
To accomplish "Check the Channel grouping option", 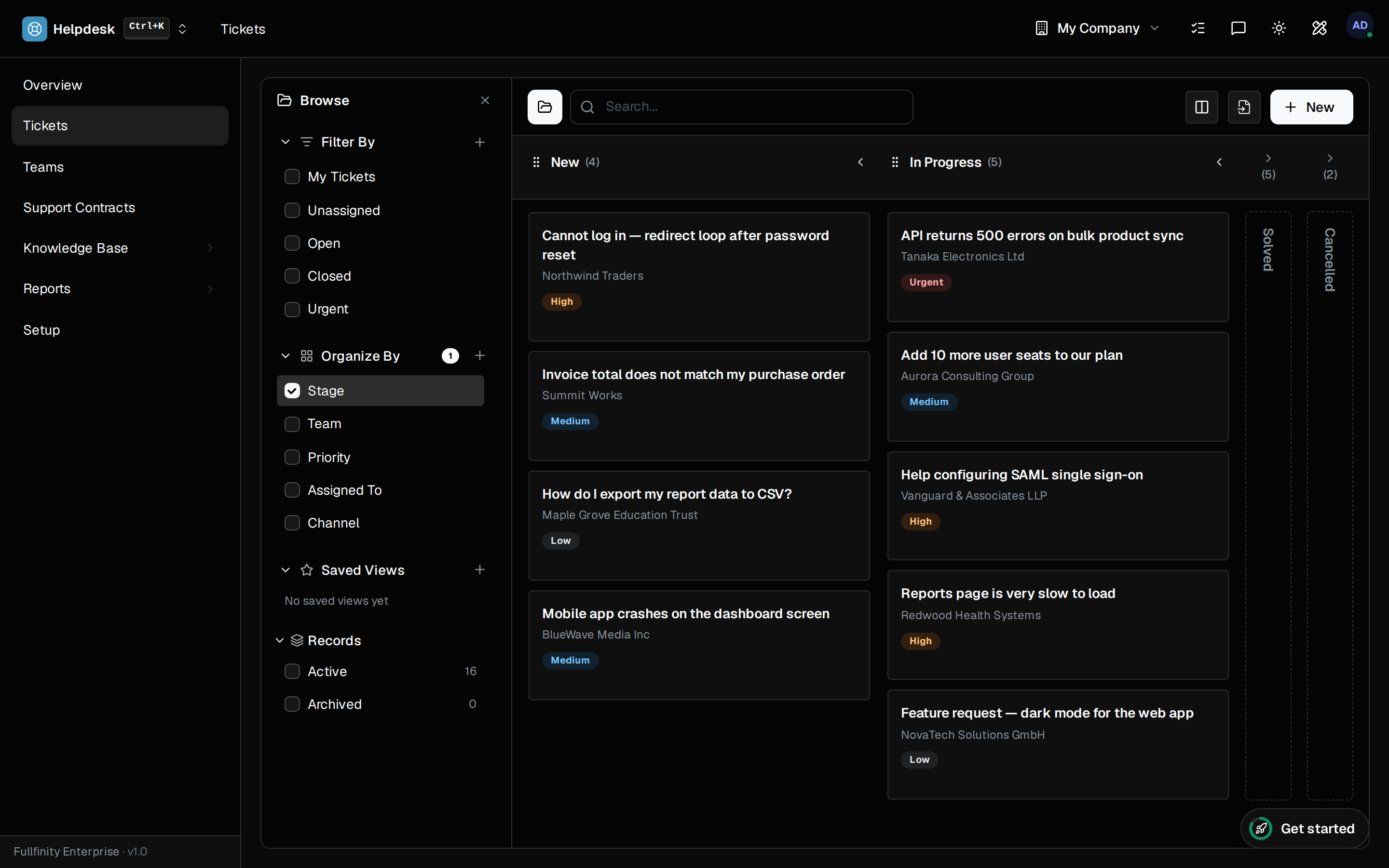I will (x=292, y=523).
